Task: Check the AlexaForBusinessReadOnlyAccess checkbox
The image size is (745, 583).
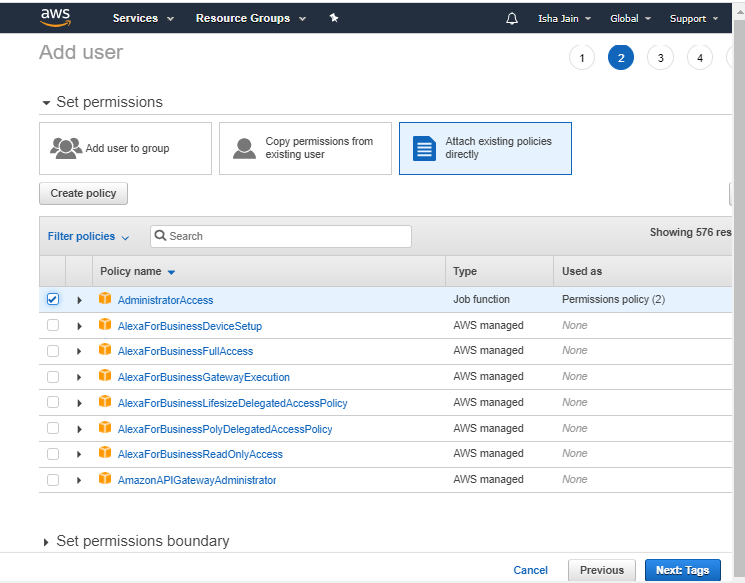Action: pyautogui.click(x=53, y=454)
